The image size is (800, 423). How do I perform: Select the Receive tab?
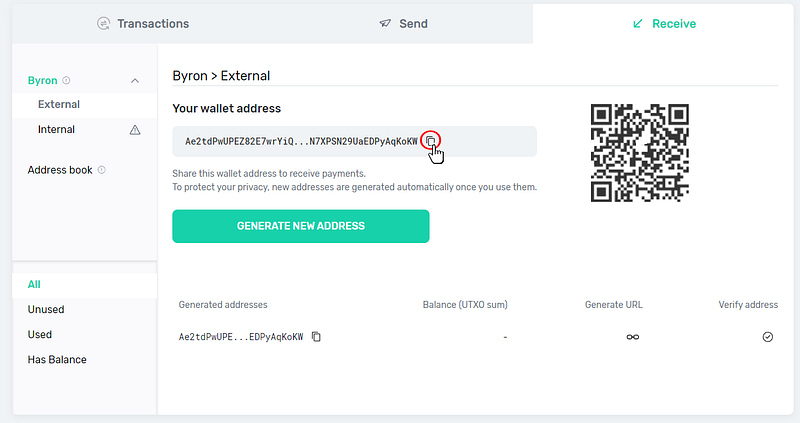664,23
